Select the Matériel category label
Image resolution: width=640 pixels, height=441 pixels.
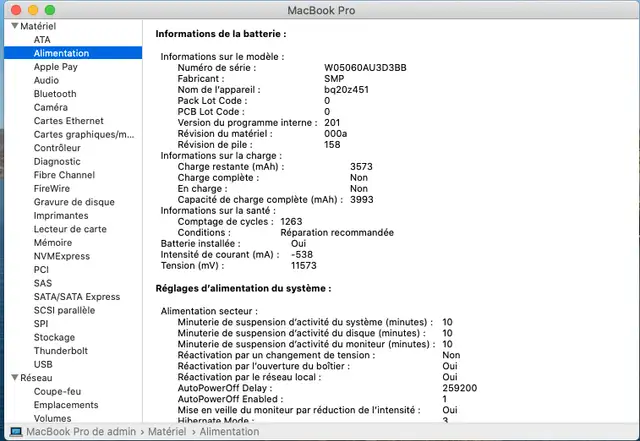click(38, 26)
